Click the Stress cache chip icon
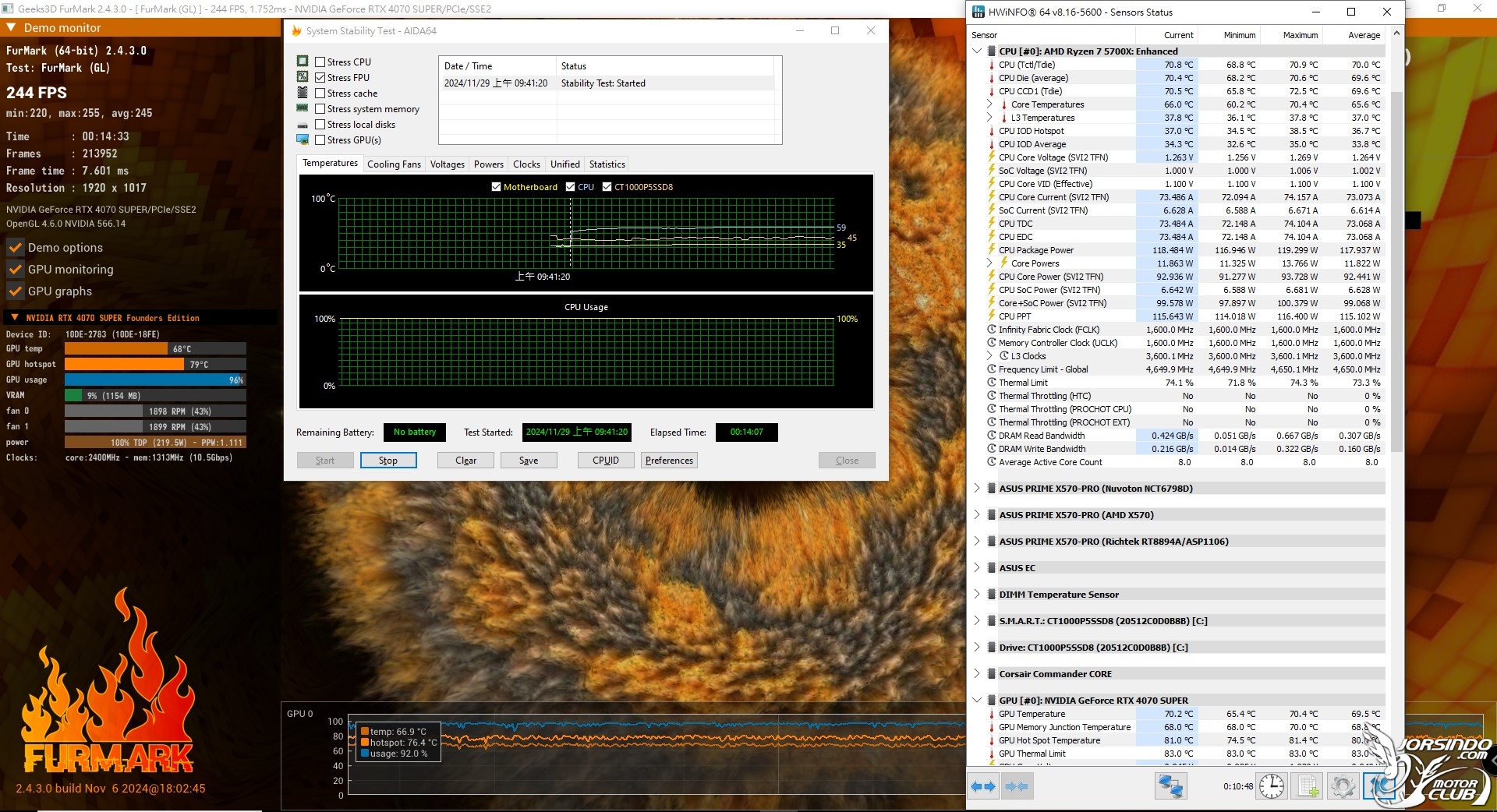The height and width of the screenshot is (812, 1497). tap(303, 93)
